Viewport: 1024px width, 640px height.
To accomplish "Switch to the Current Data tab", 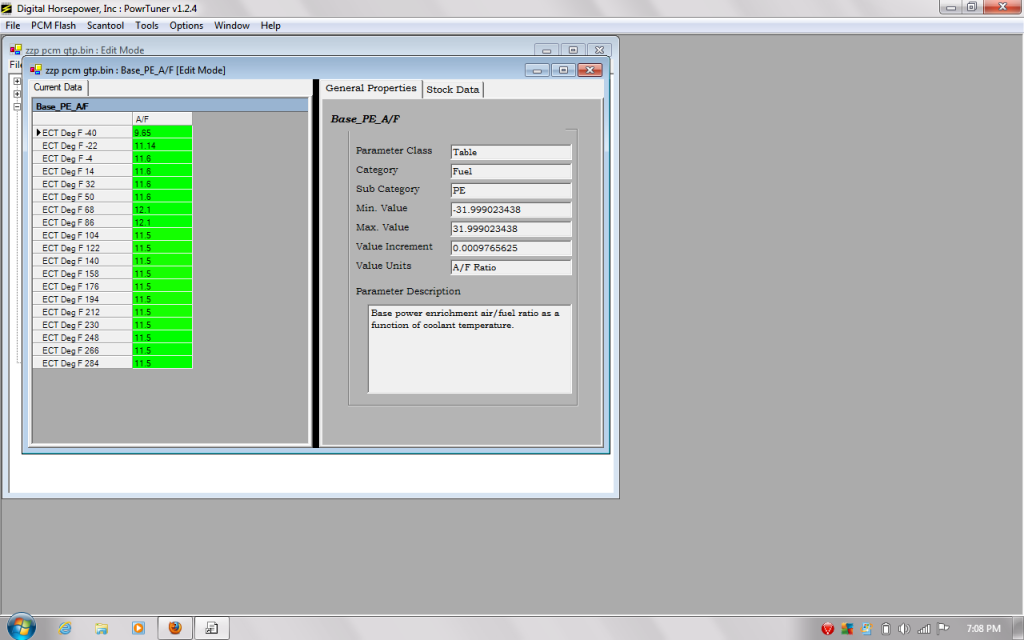I will [58, 87].
